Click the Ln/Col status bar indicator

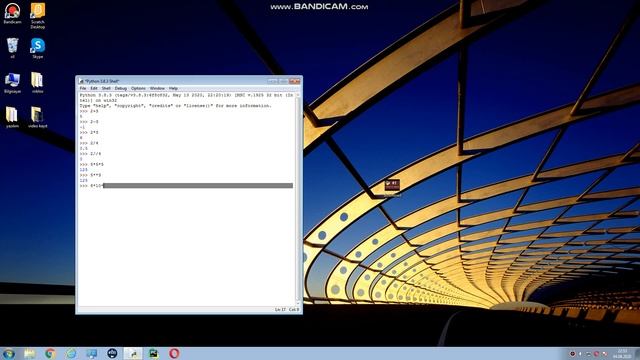(287, 310)
